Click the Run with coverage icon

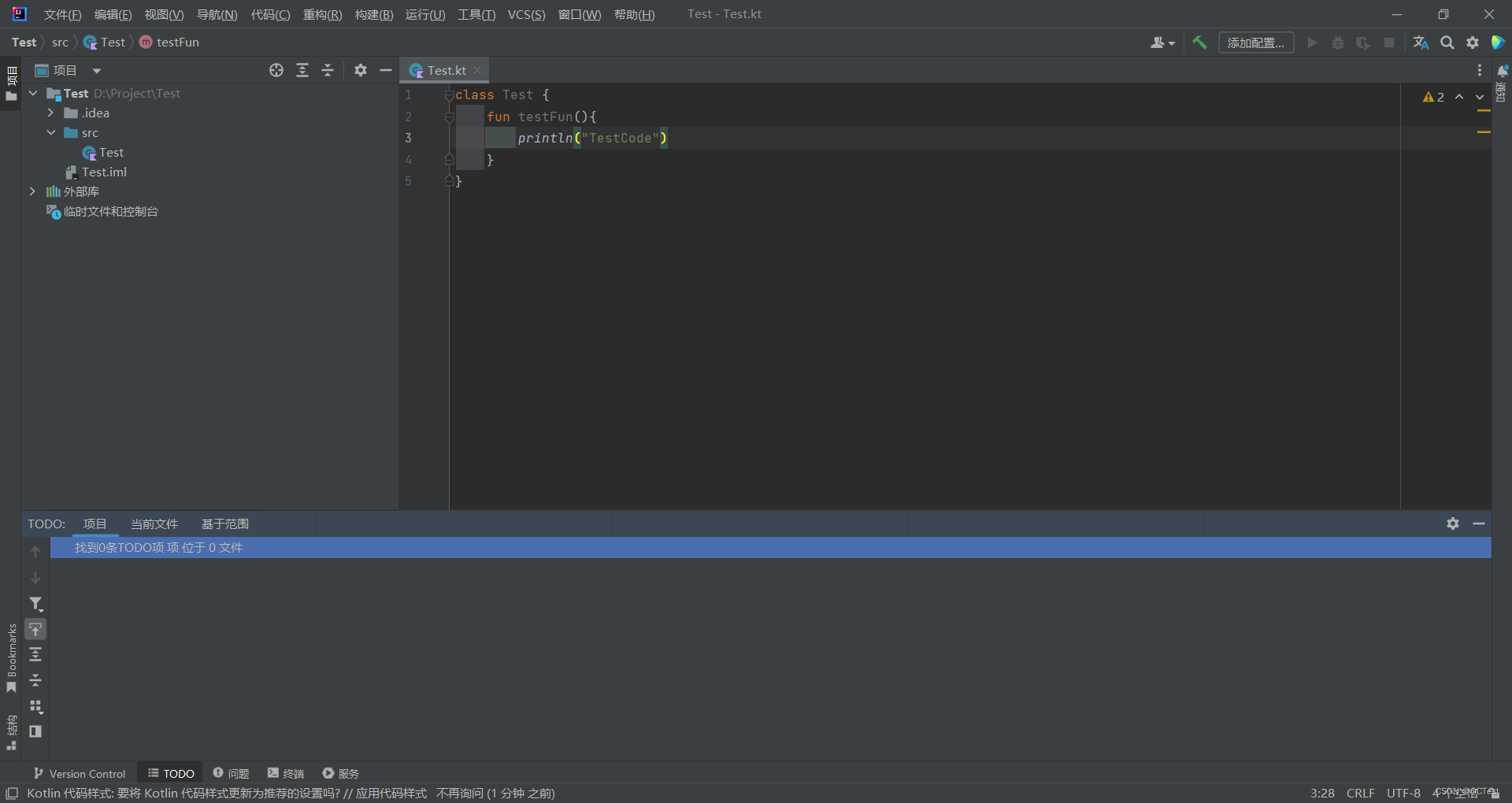tap(1363, 43)
